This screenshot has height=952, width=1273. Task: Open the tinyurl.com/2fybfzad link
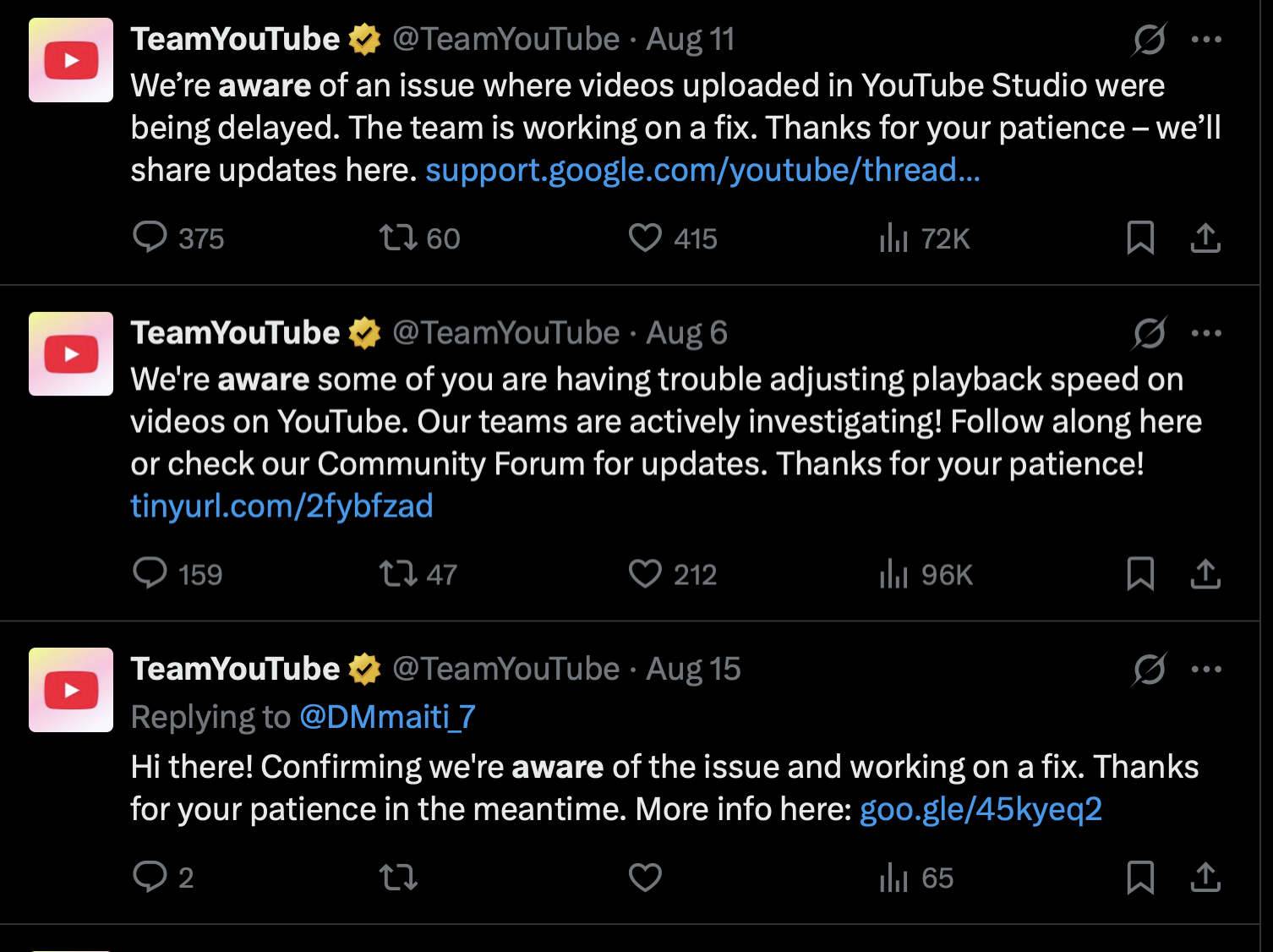281,506
